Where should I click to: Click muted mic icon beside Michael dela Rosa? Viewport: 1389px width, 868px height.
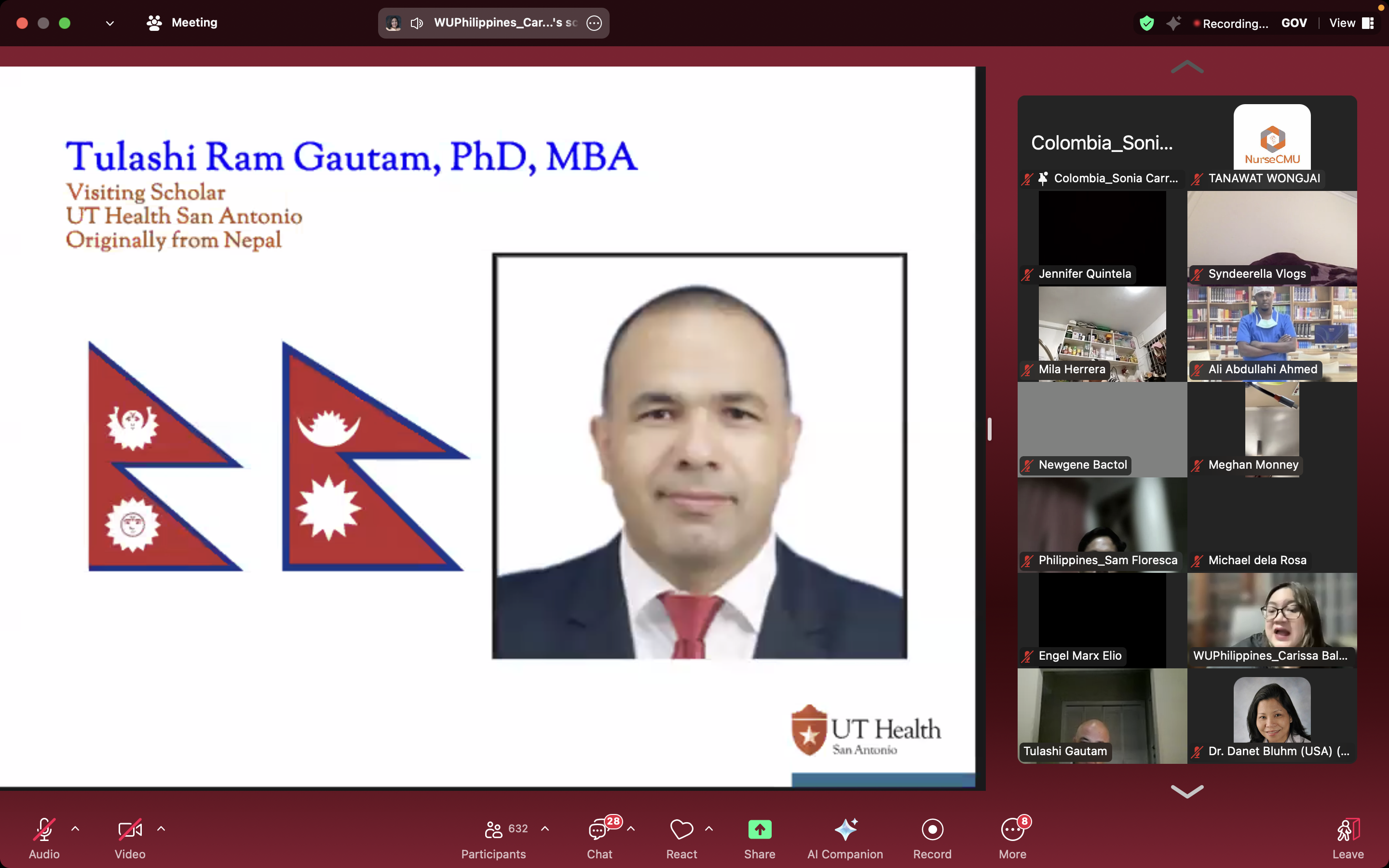[1198, 561]
